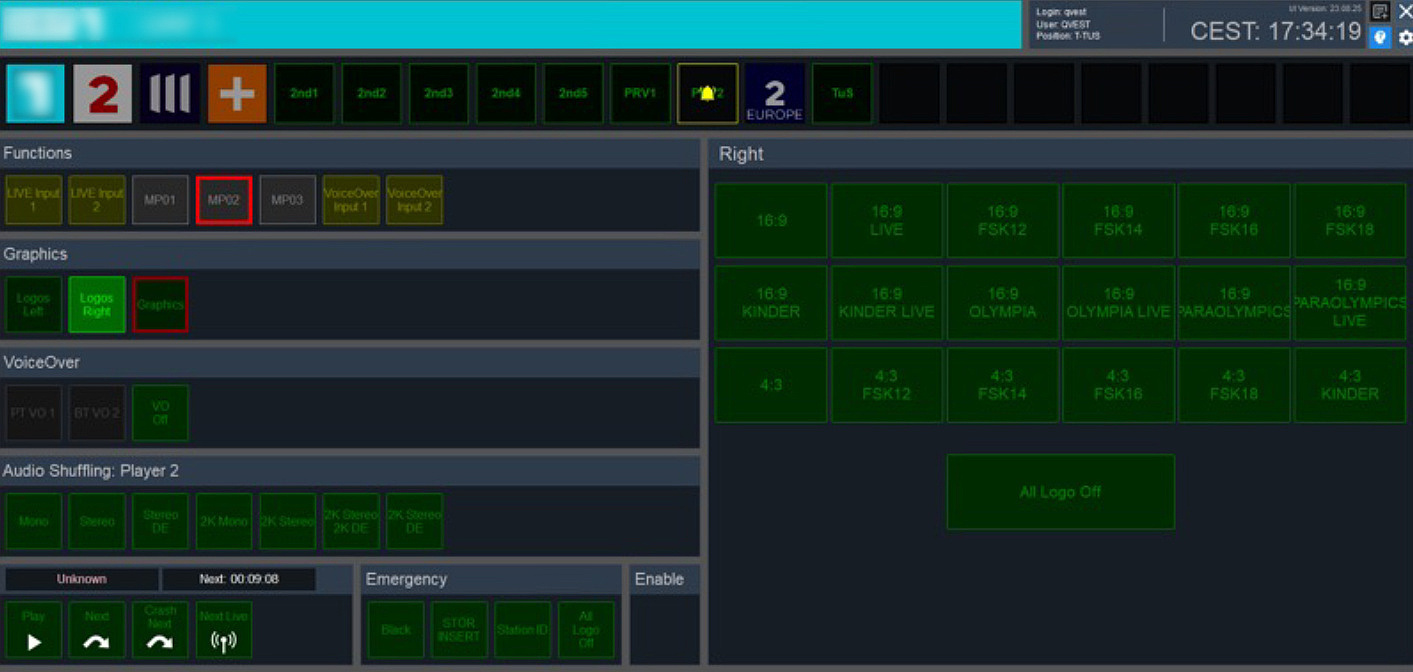Click the Next button with curved arrow
This screenshot has height=672, width=1413.
(x=97, y=630)
